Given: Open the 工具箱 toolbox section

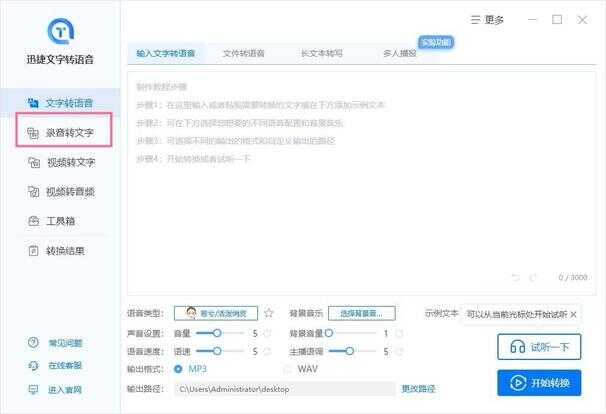Looking at the screenshot, I should (51, 221).
